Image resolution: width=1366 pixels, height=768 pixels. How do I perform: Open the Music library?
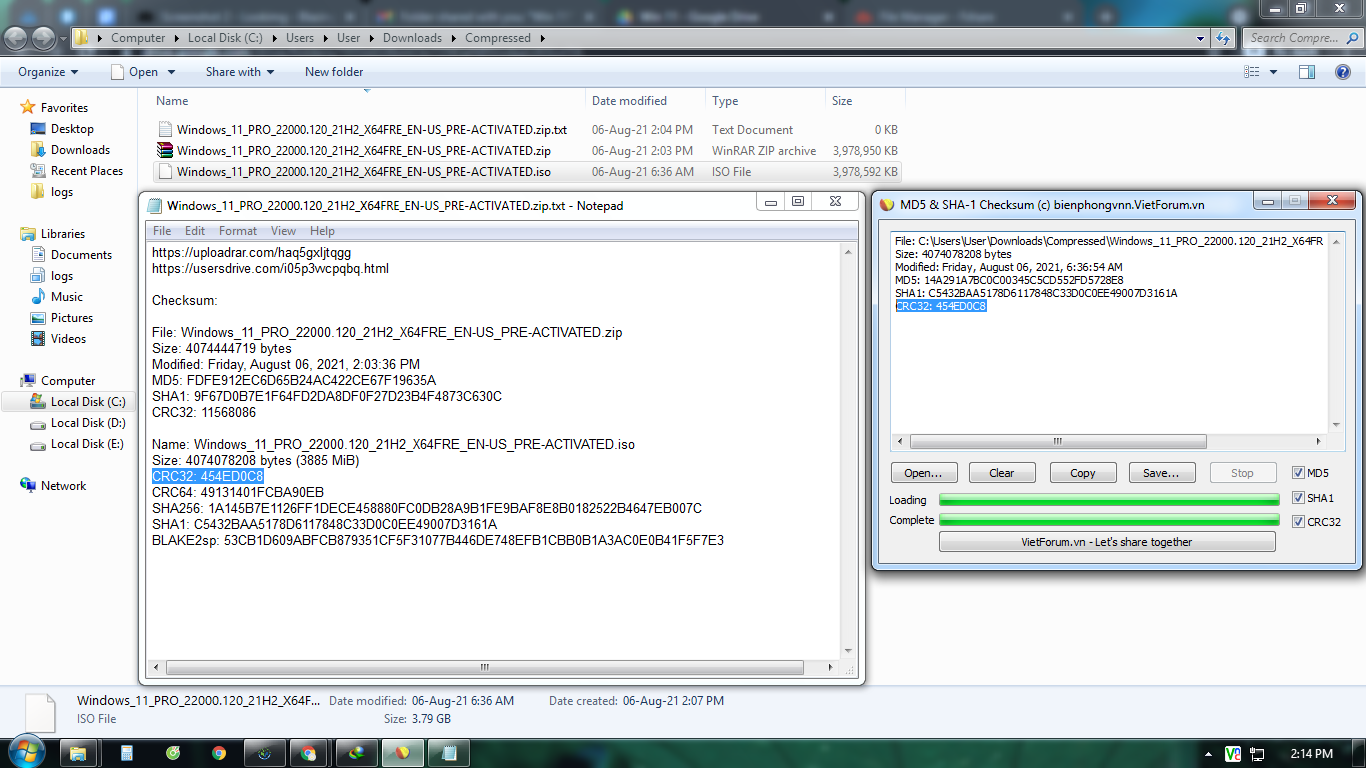click(x=67, y=297)
